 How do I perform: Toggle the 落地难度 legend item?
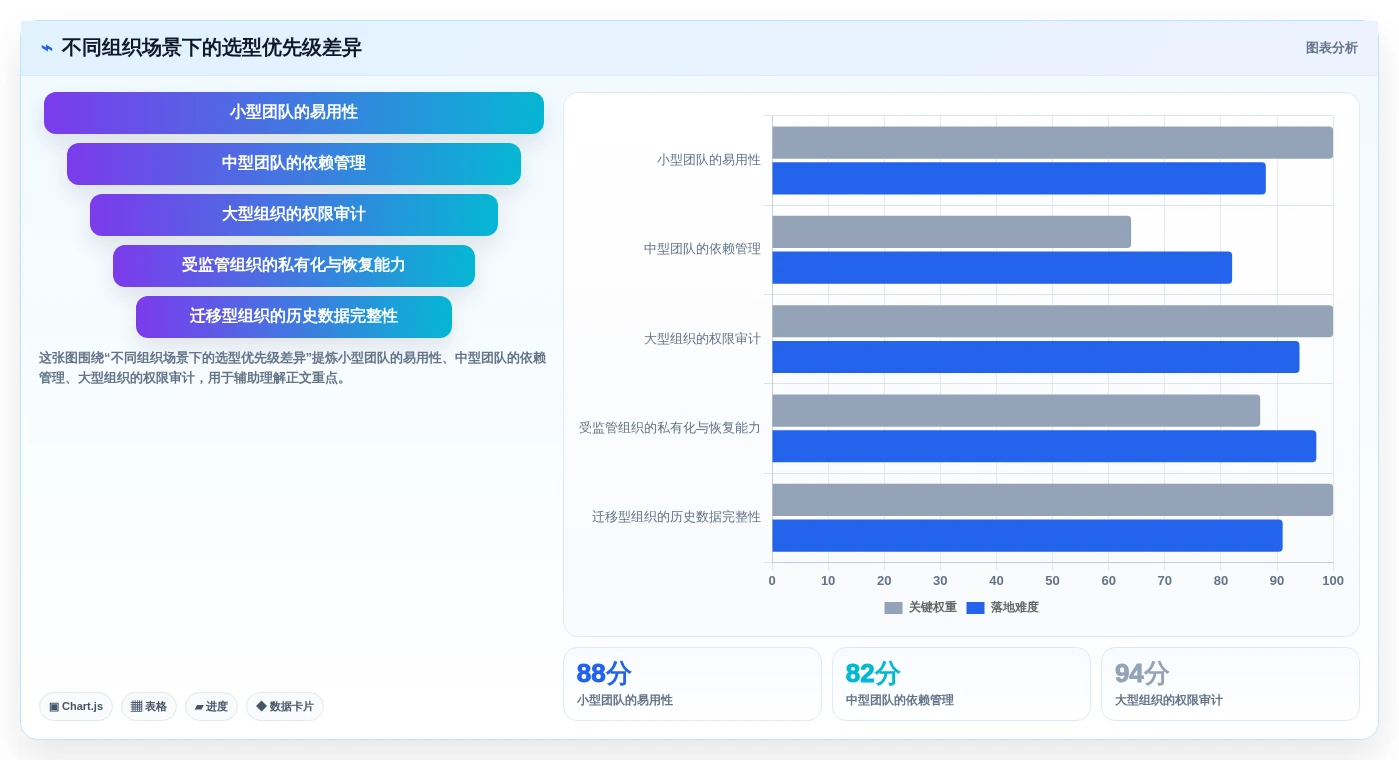(1002, 608)
